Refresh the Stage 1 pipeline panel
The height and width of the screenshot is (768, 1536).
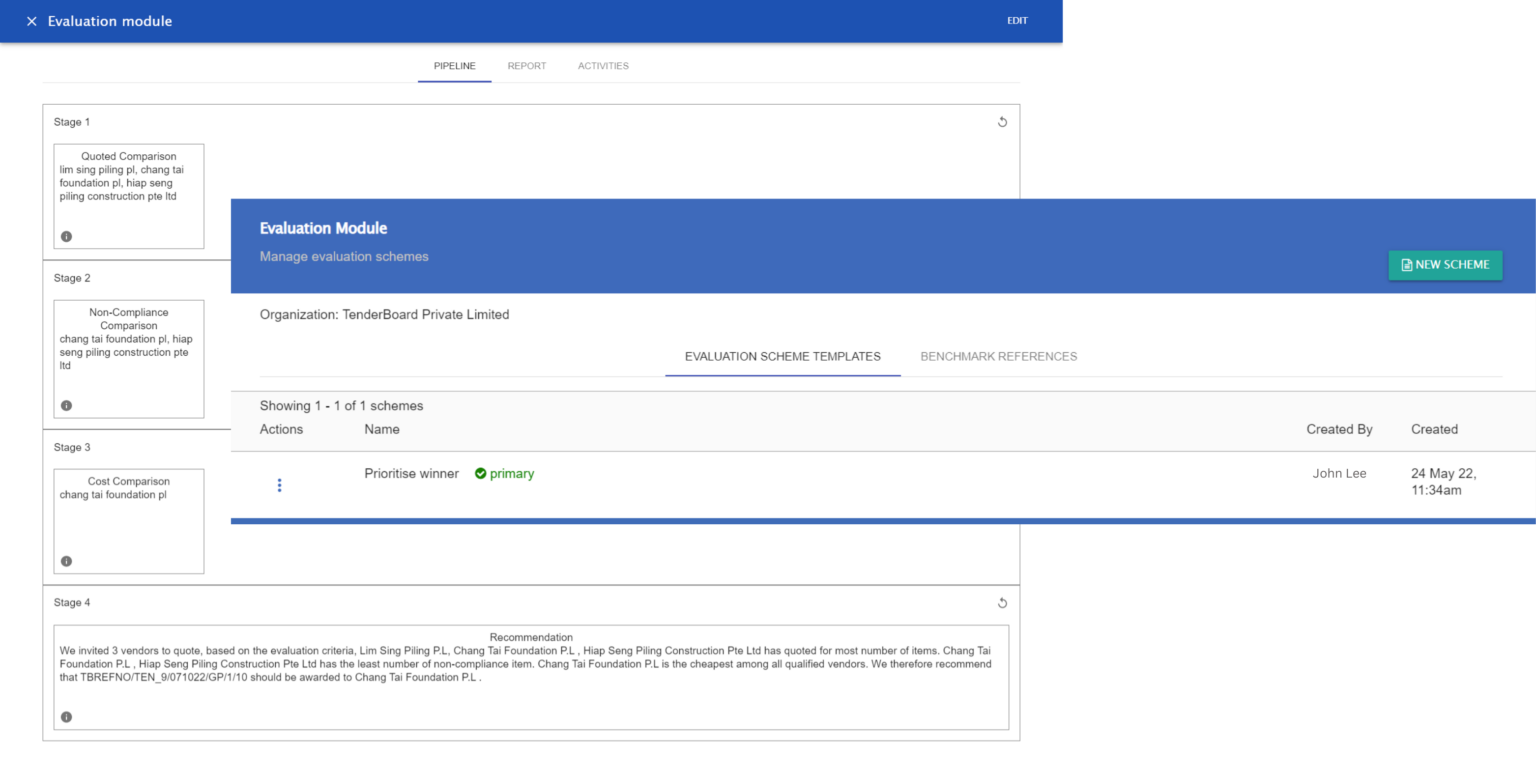(x=1002, y=121)
